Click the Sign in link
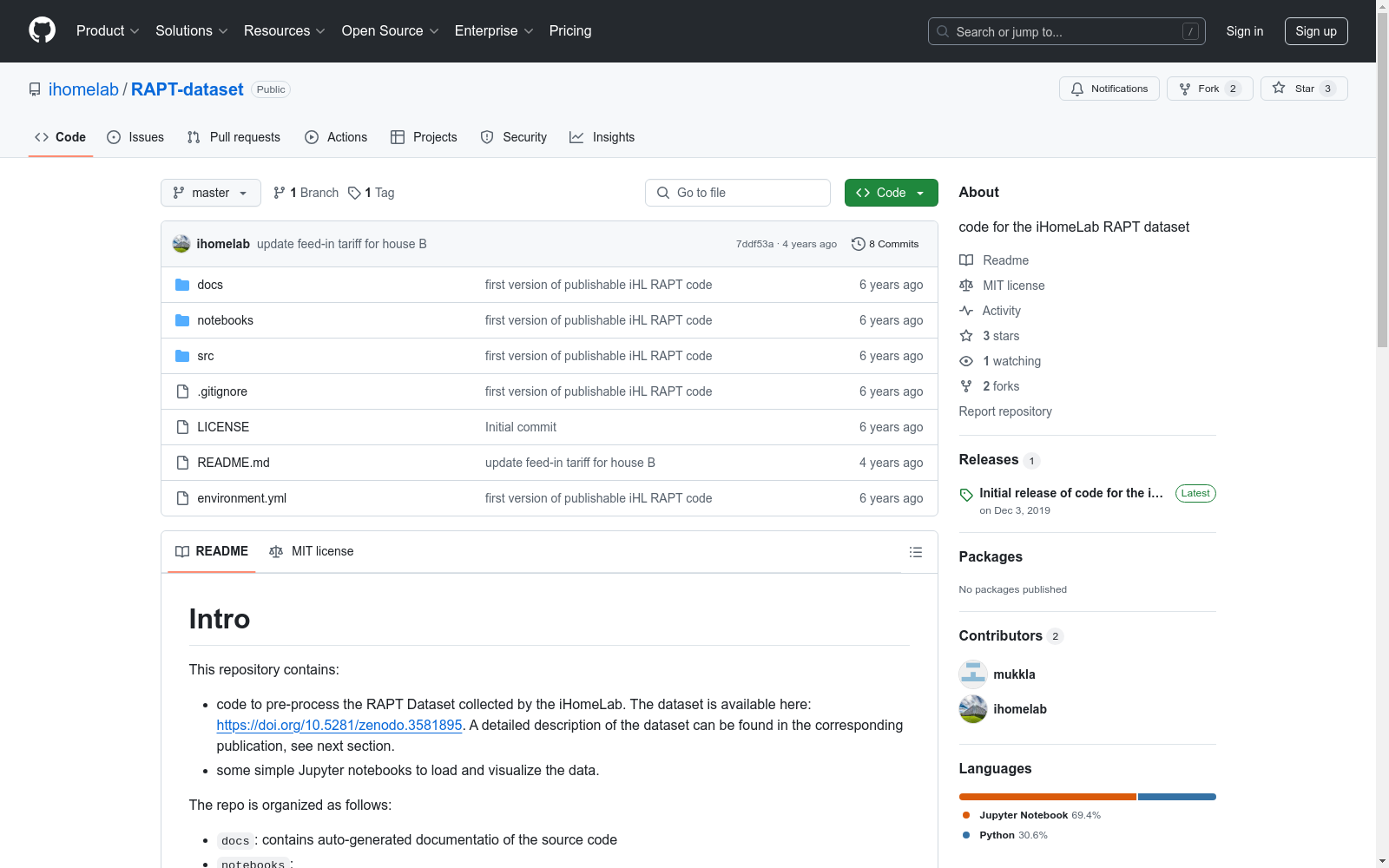This screenshot has width=1389, height=868. pos(1245,31)
